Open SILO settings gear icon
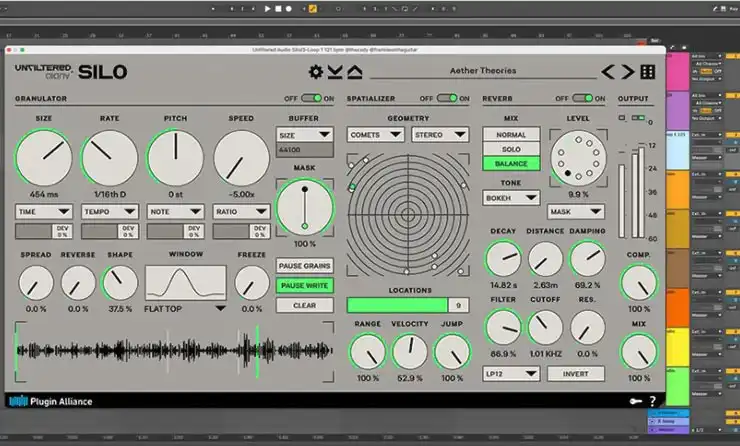Image resolution: width=740 pixels, height=446 pixels. [316, 72]
